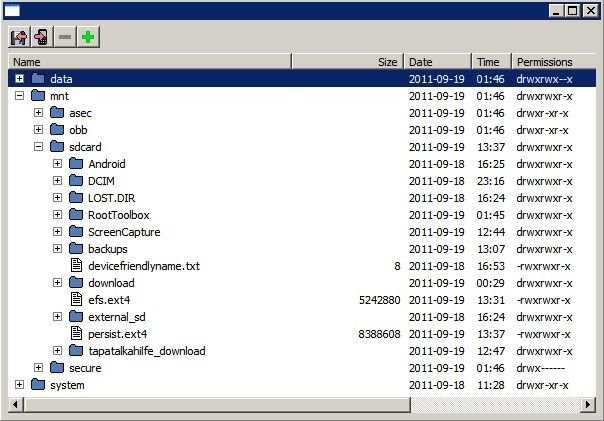Screen dimensions: 604x421
Task: Minimize the window
Action: (x=556, y=10)
